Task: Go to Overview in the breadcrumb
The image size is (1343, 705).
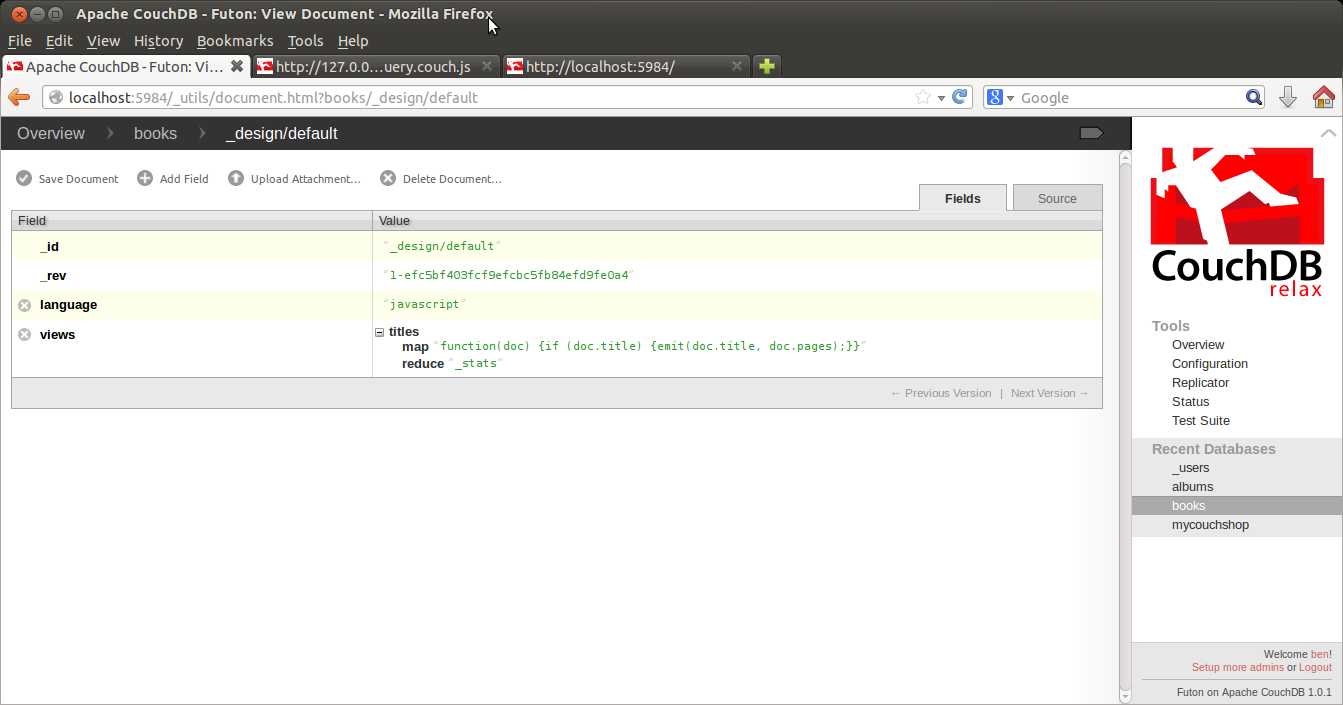Action: click(x=51, y=133)
